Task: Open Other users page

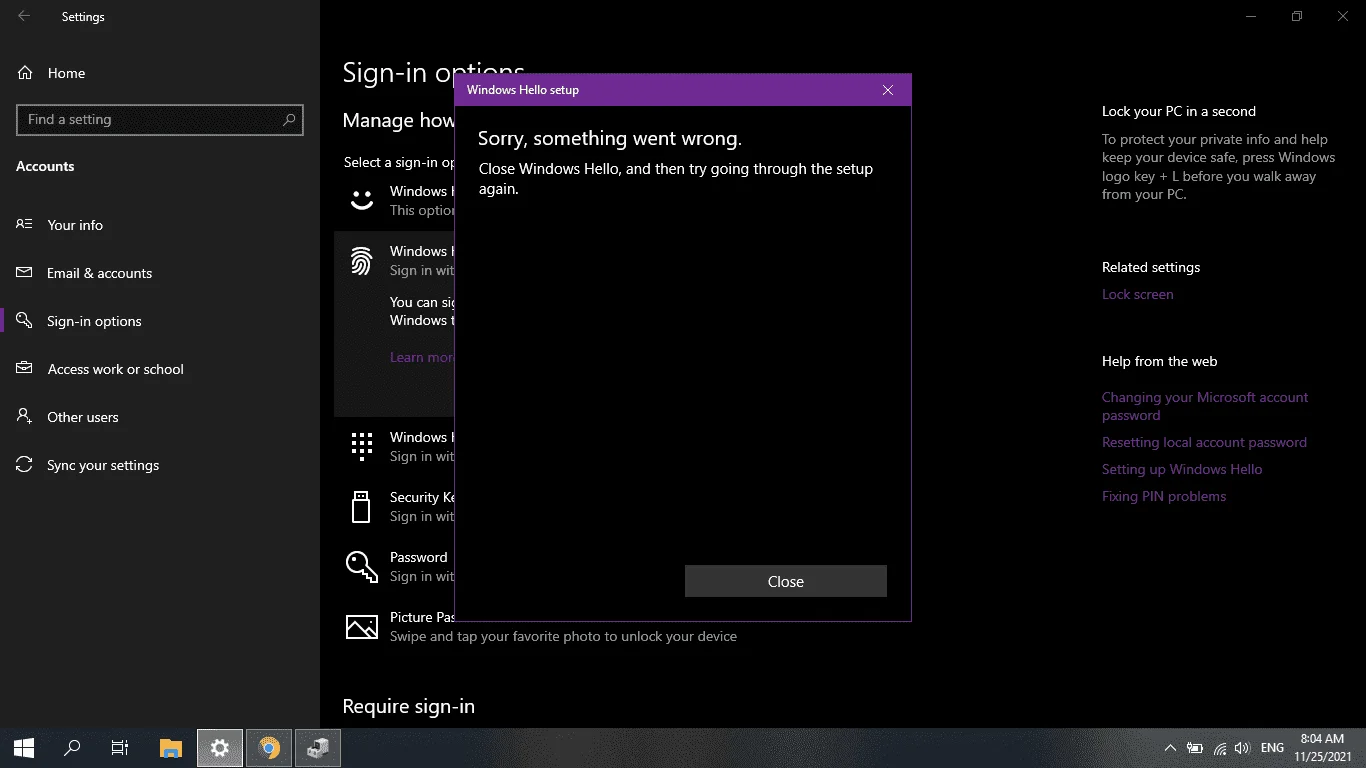Action: [160, 417]
